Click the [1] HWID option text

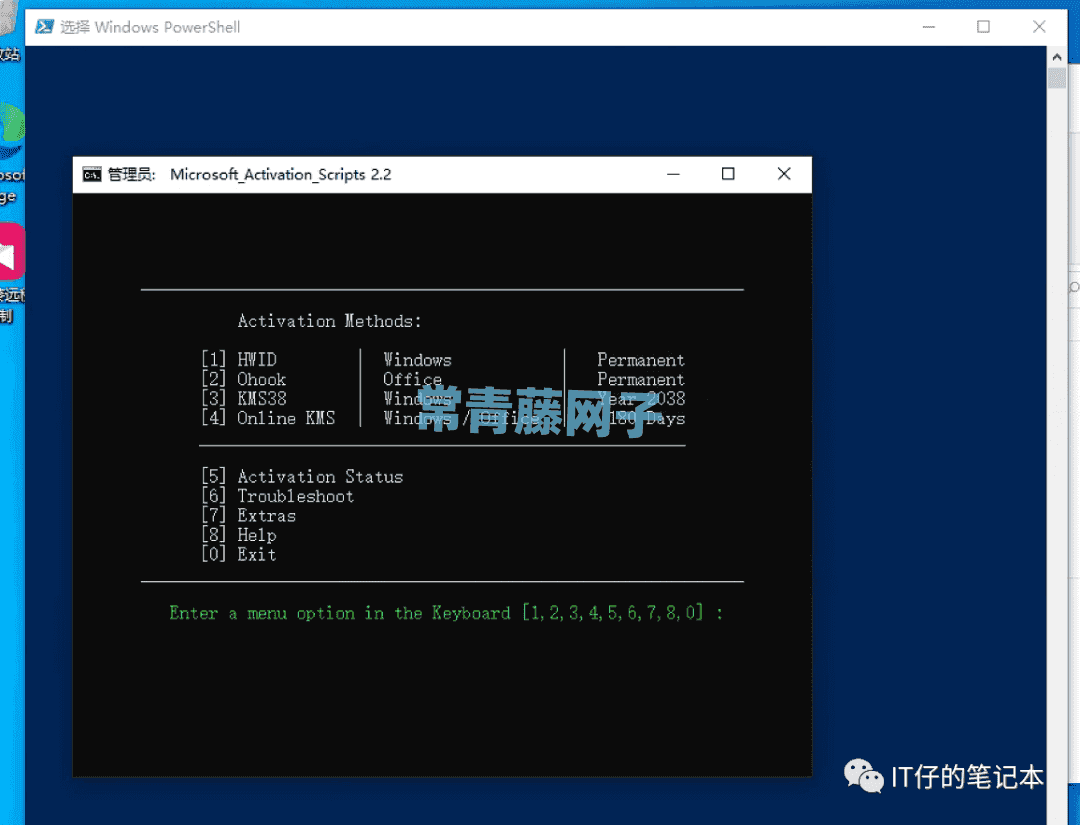coord(238,359)
